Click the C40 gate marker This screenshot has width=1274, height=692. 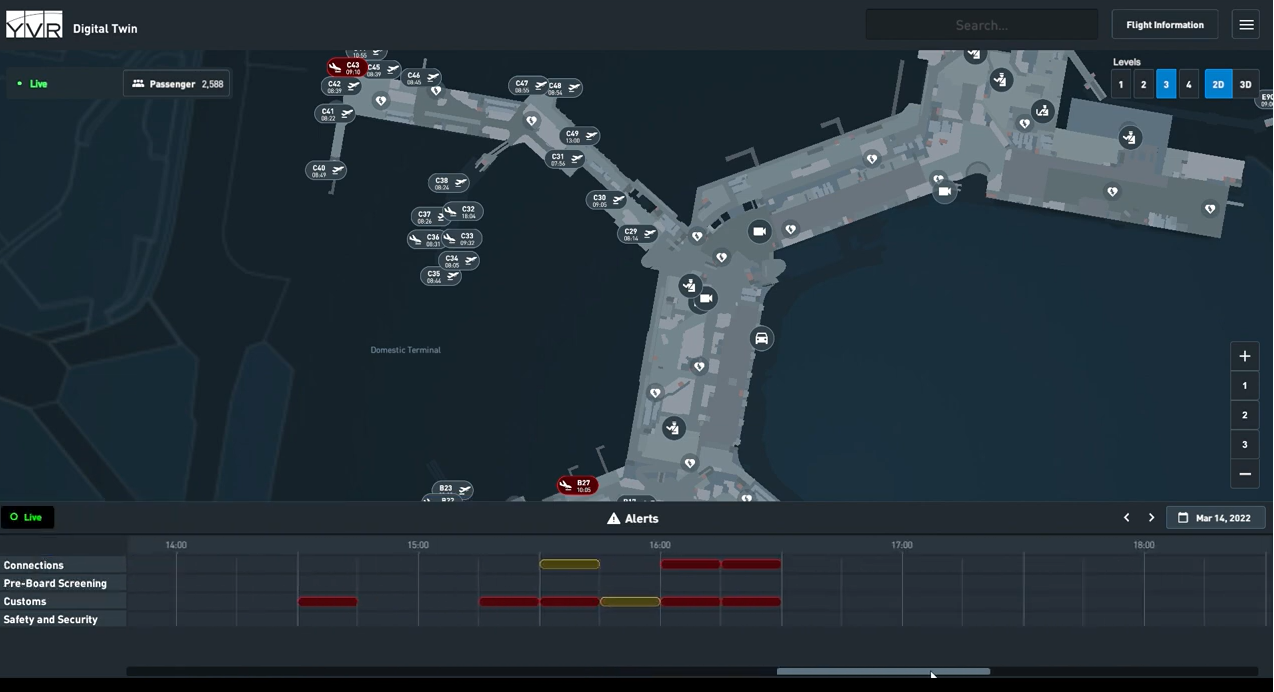click(x=325, y=171)
